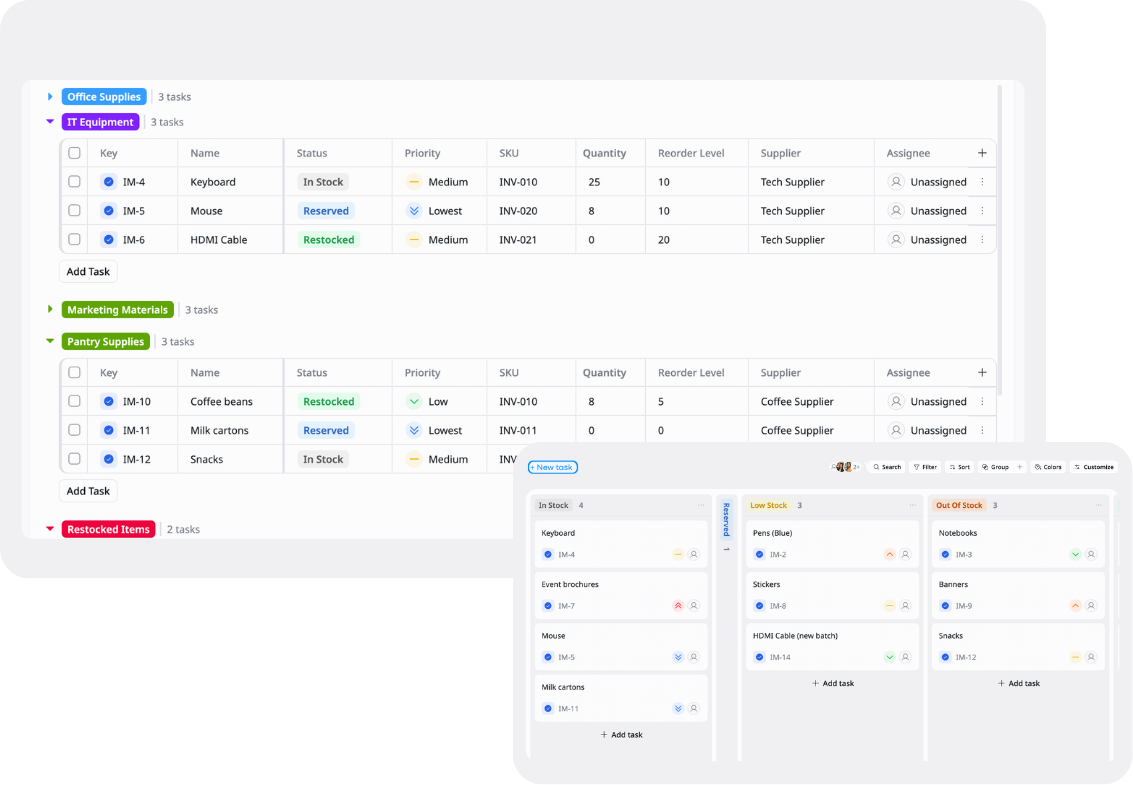Viewport: 1133px width, 785px height.
Task: Click Add task in Out Of Stock column
Action: (1019, 683)
